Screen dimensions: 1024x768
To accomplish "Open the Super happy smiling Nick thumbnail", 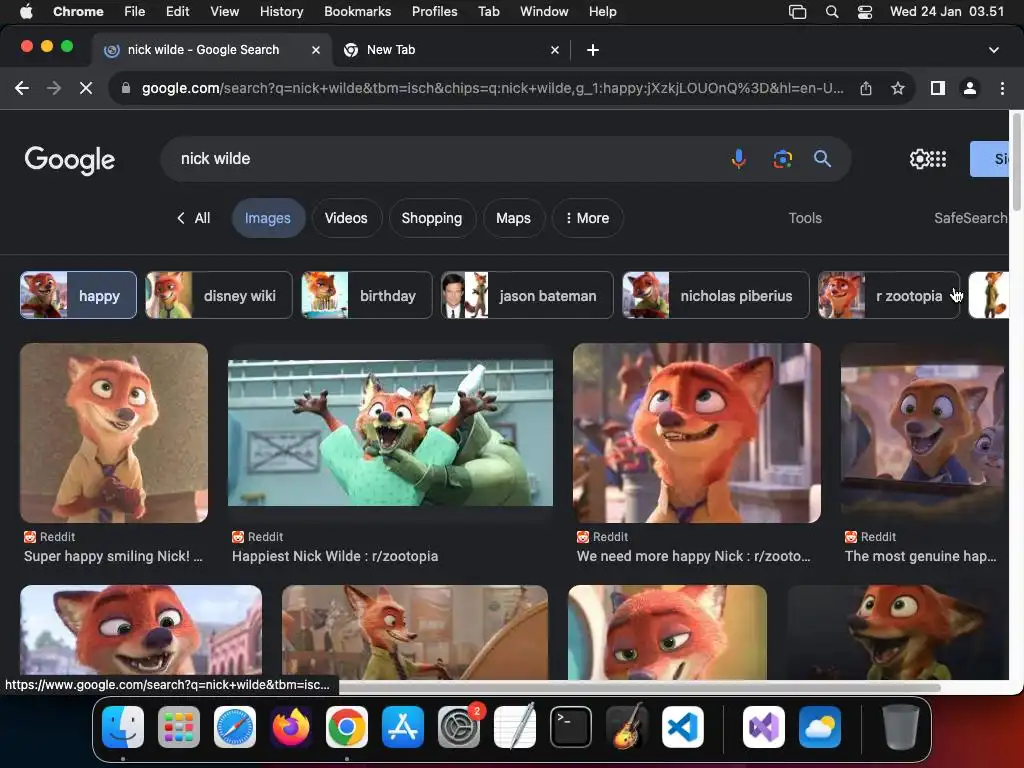I will pos(114,433).
